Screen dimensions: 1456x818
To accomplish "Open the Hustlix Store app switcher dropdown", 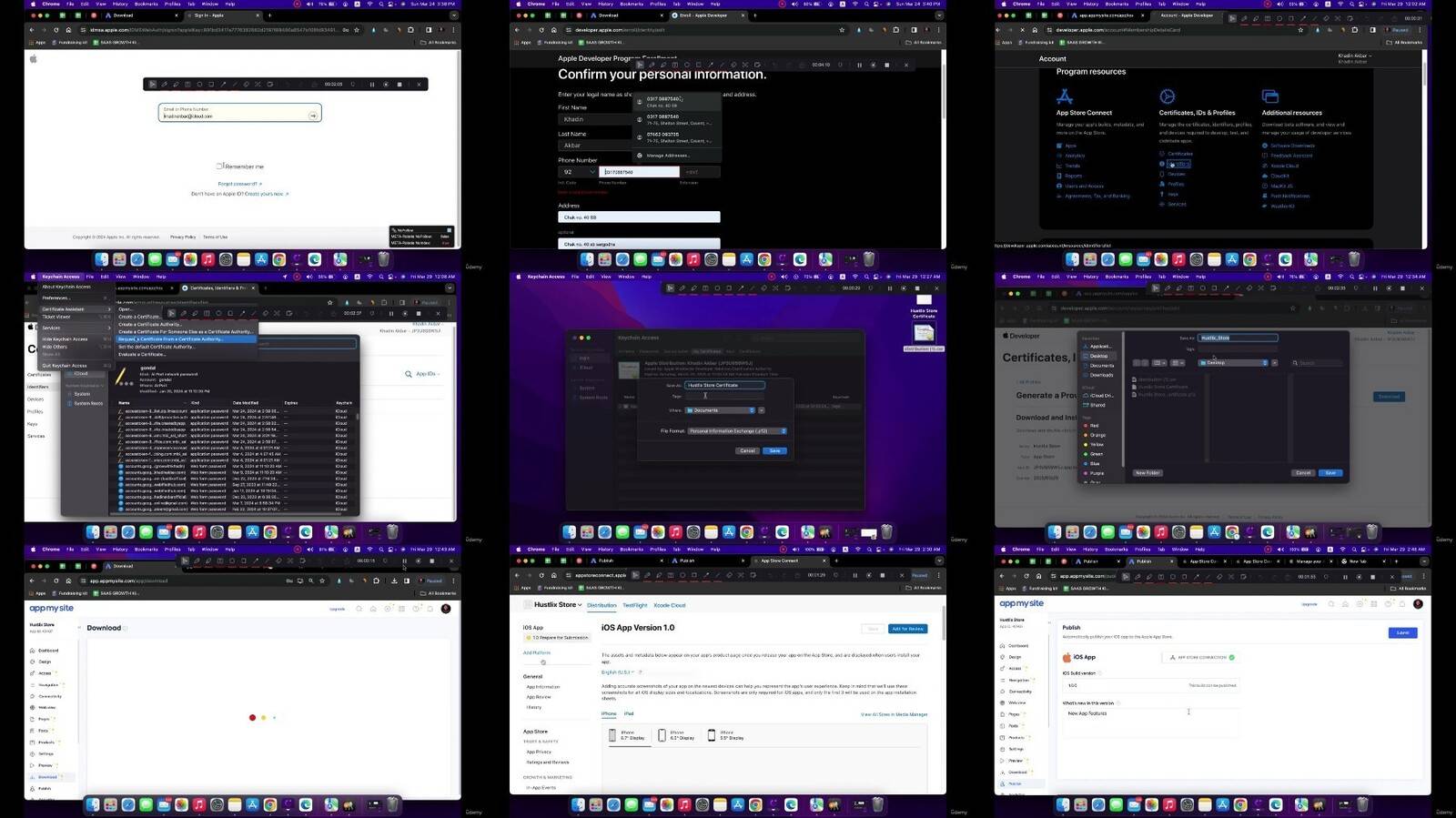I will [x=557, y=605].
